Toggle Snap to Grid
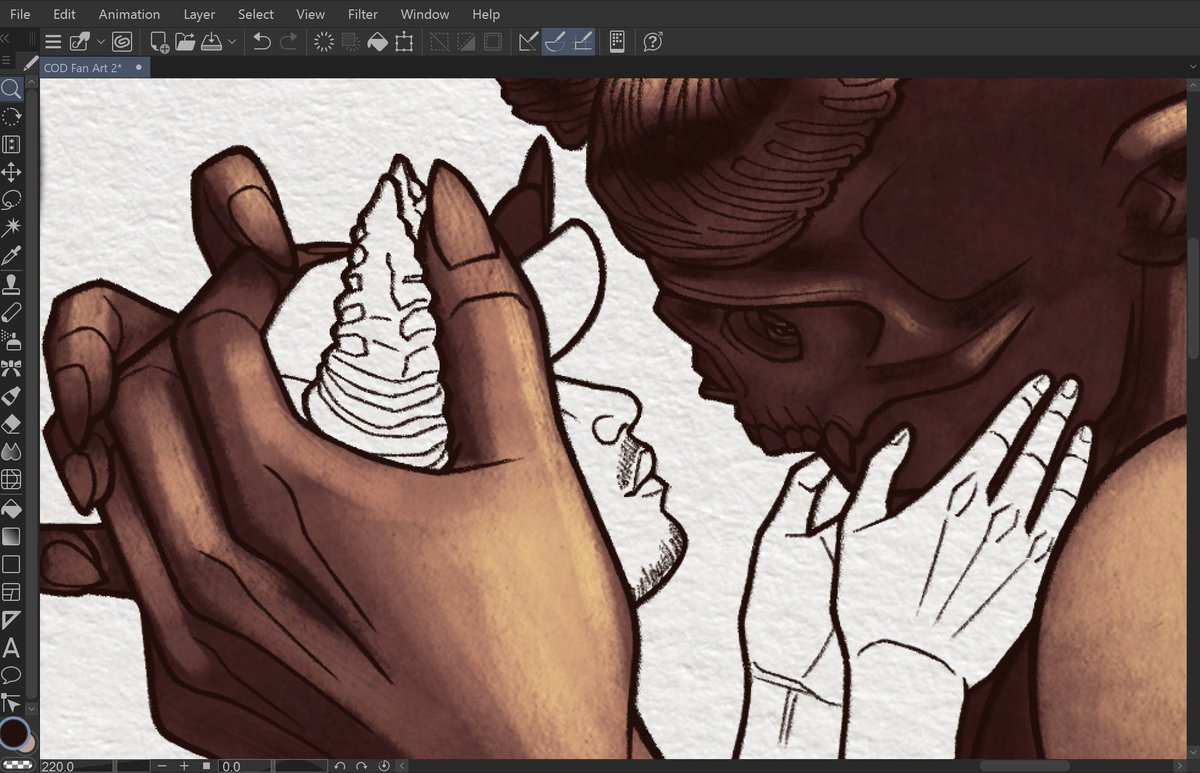 tap(584, 42)
